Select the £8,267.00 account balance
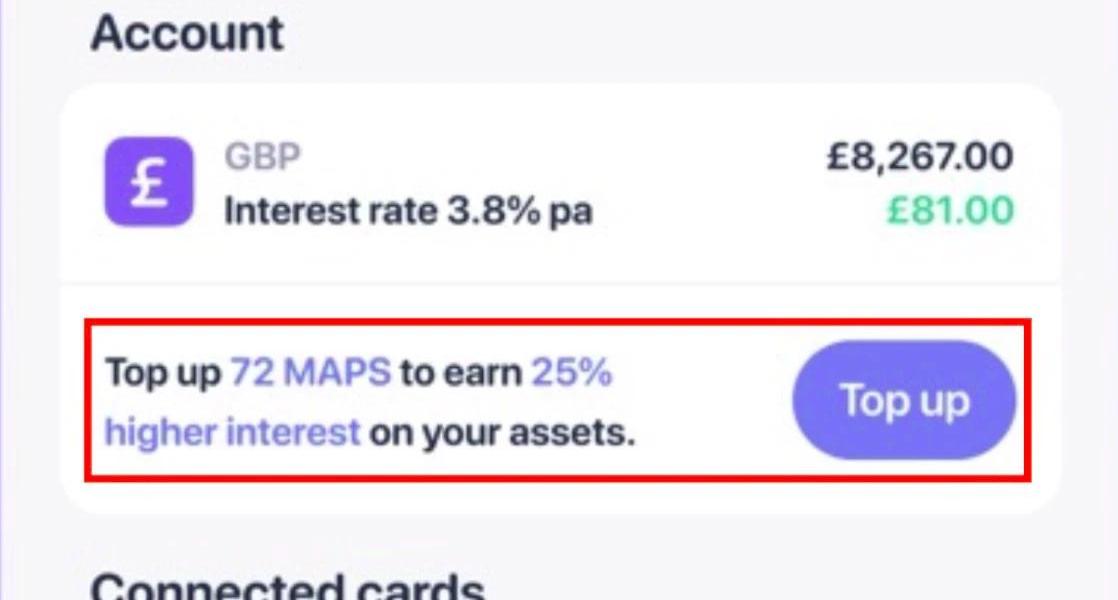Viewport: 1118px width, 600px height. point(919,157)
